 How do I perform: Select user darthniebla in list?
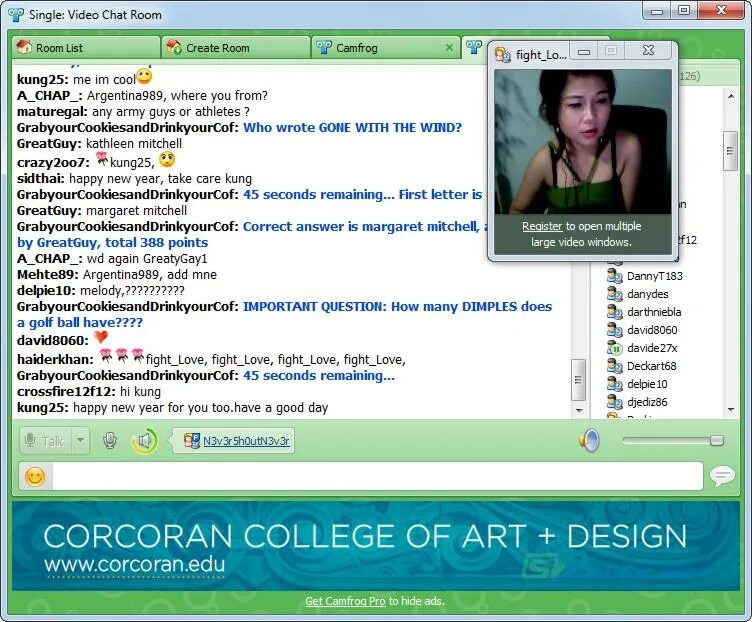[x=654, y=312]
